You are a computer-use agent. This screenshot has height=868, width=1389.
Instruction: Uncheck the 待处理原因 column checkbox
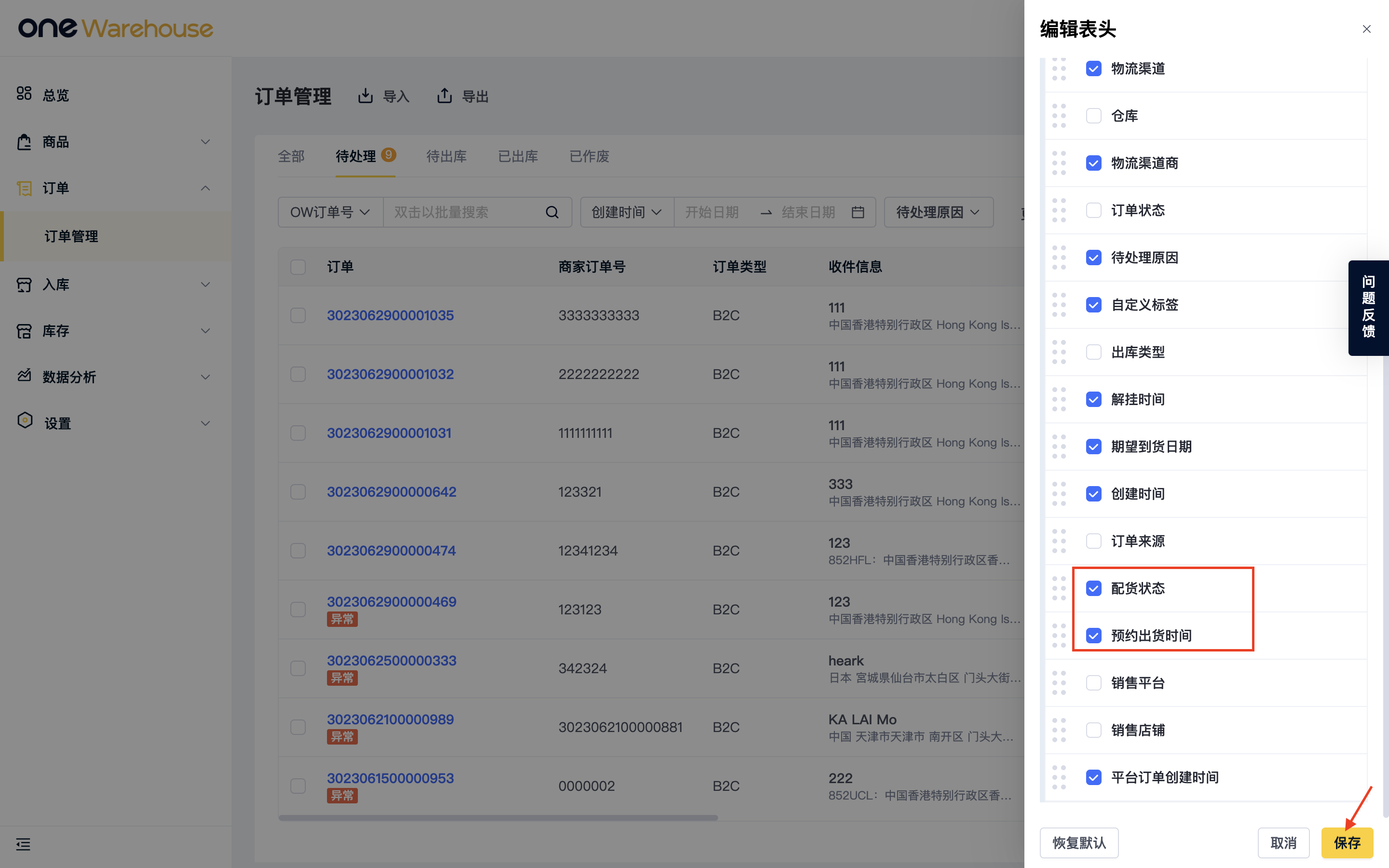(1093, 257)
